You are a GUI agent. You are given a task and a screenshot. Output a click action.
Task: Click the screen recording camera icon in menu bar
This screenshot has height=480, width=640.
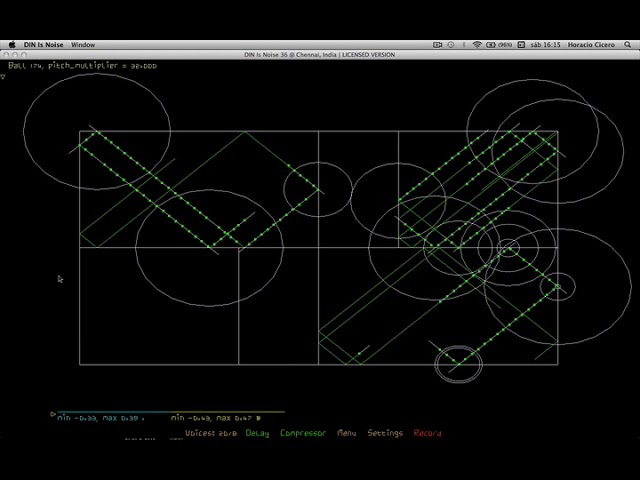[x=437, y=45]
